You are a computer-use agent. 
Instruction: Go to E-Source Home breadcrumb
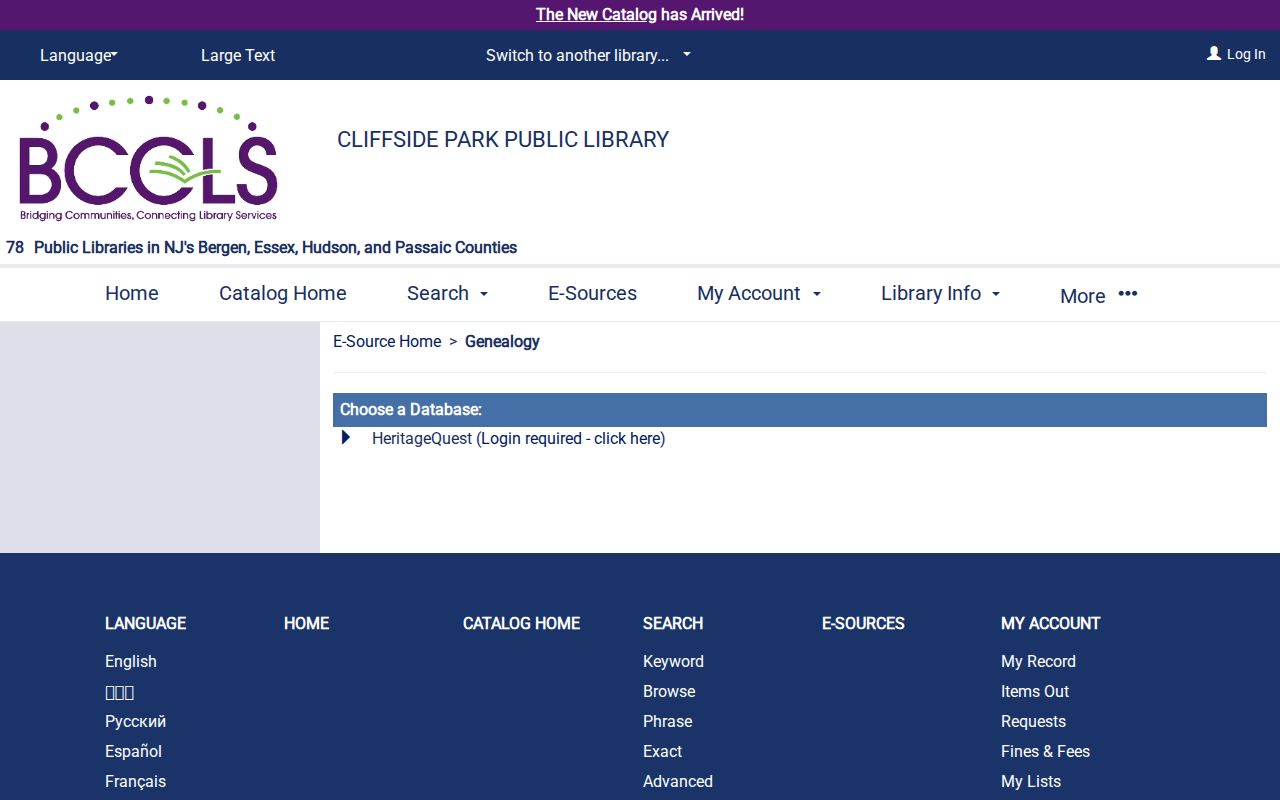pos(387,341)
